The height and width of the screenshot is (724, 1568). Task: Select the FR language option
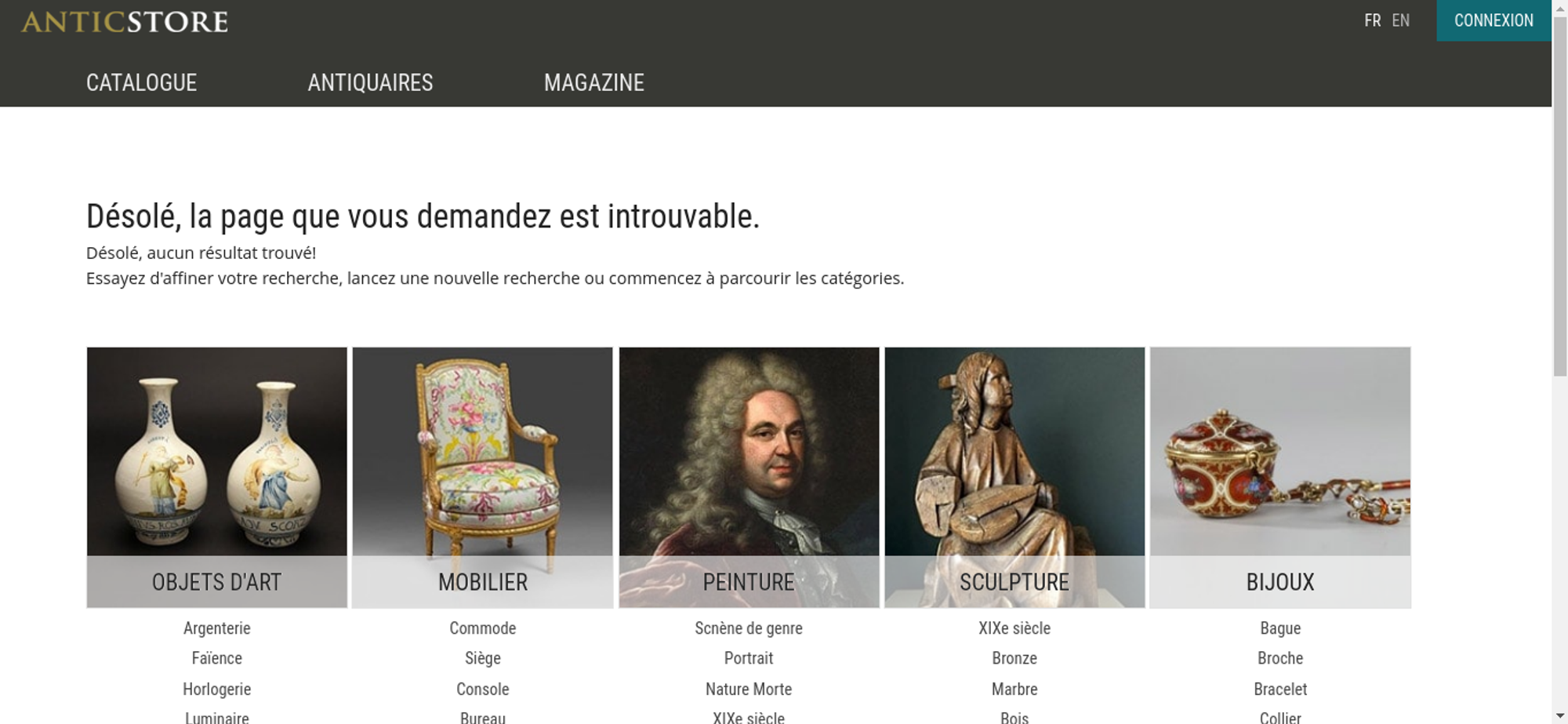[1372, 20]
